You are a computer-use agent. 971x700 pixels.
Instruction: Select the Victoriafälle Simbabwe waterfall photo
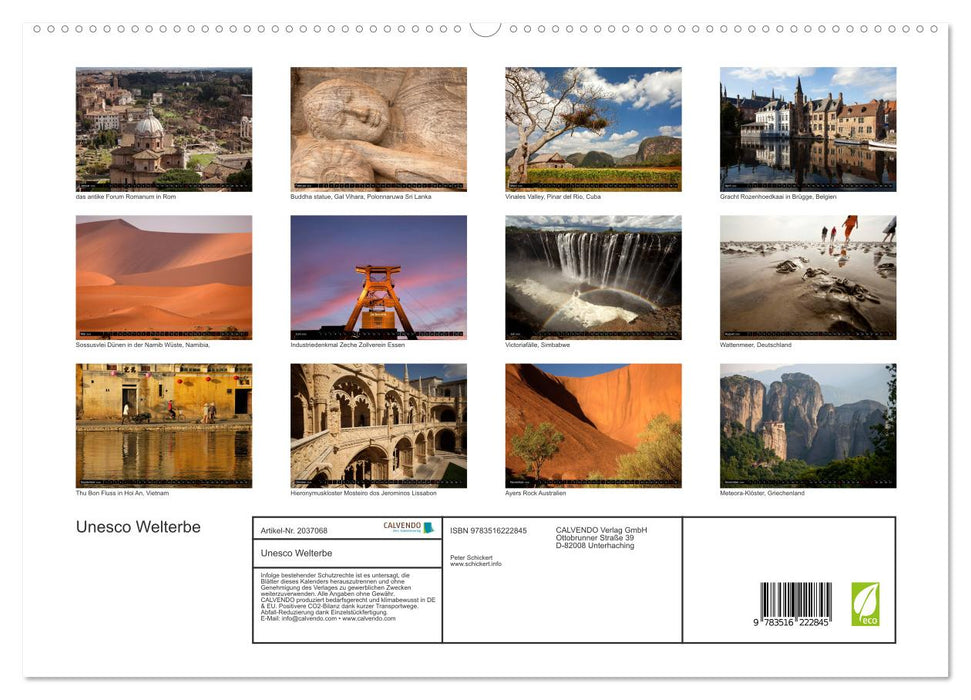(x=592, y=276)
